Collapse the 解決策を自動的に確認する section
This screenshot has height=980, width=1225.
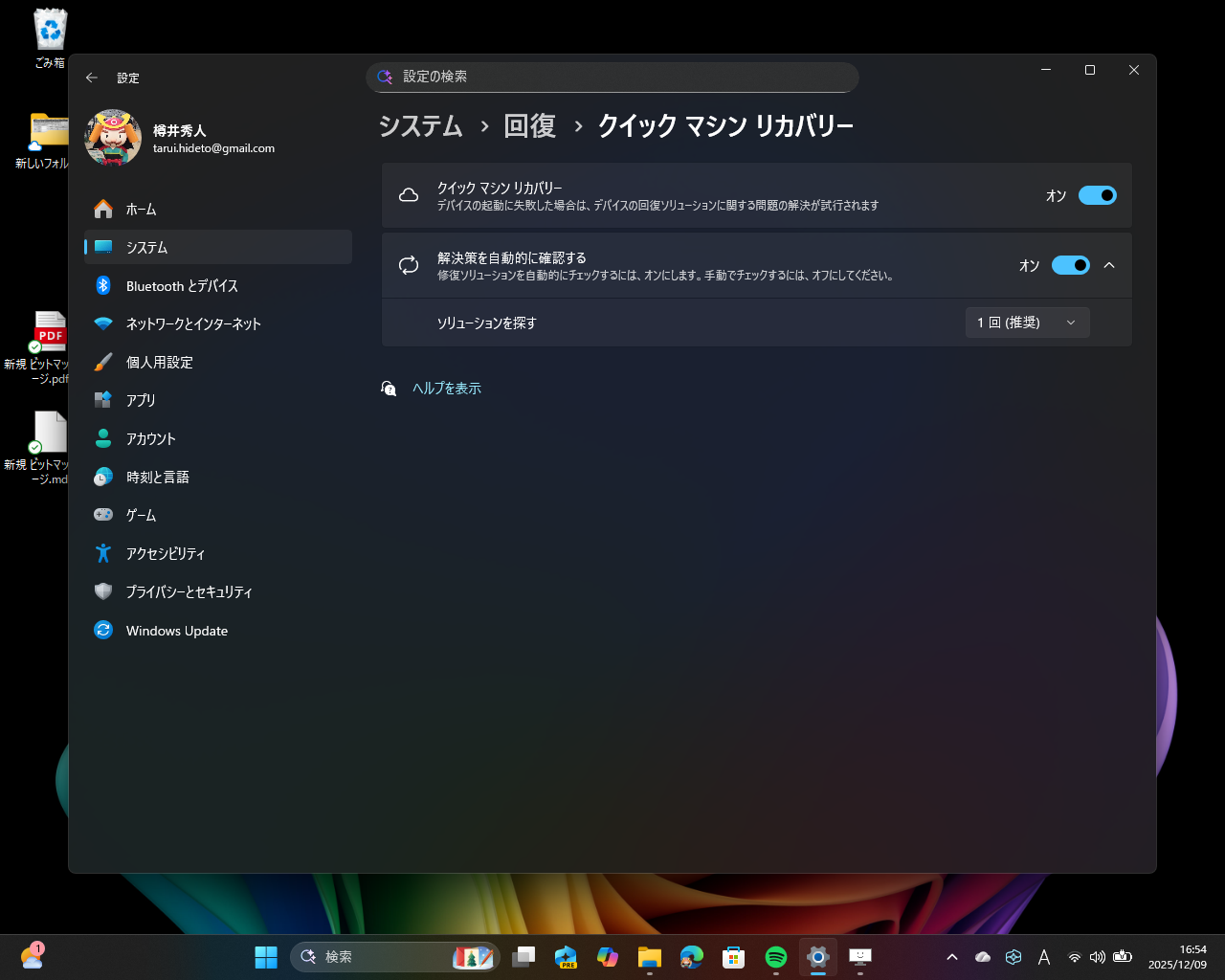coord(1110,265)
